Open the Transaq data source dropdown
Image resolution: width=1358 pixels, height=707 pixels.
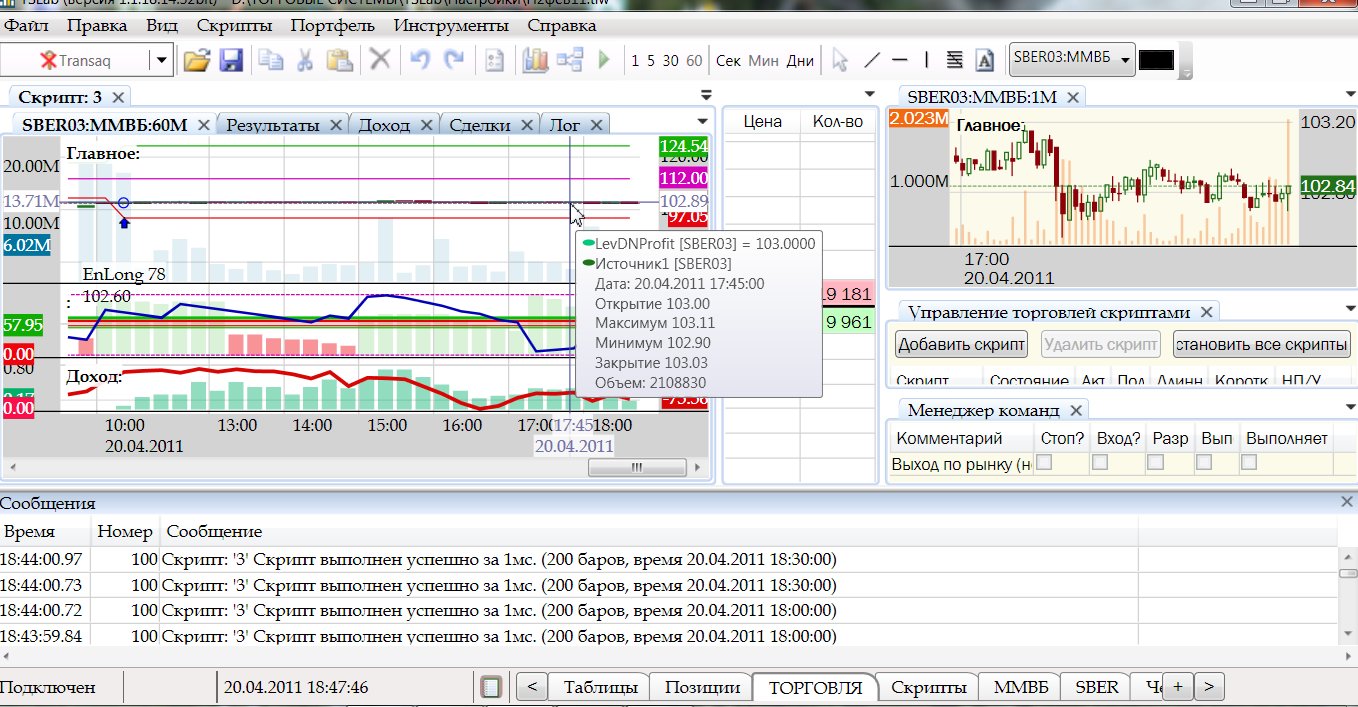pyautogui.click(x=162, y=60)
